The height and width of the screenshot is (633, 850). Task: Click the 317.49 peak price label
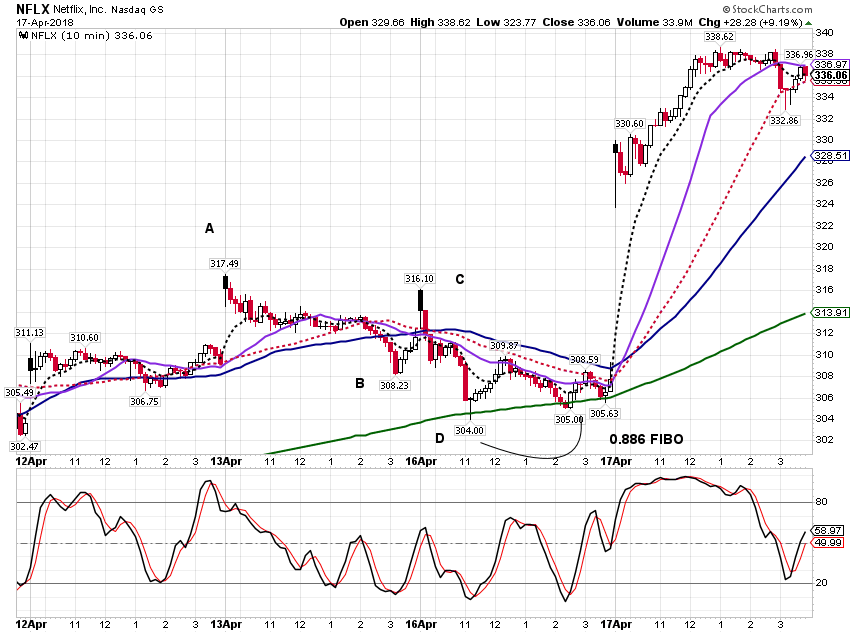click(224, 263)
